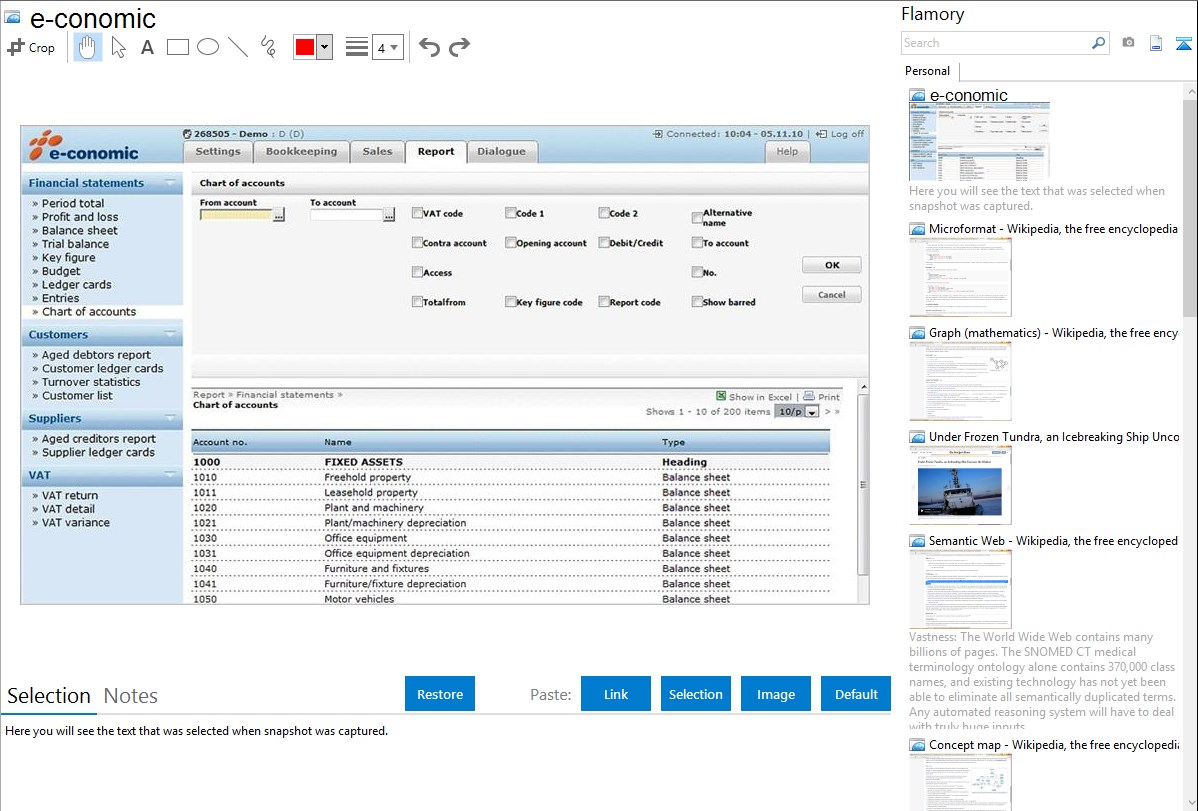
Task: Choose the freehand scribble tool
Action: click(x=268, y=47)
